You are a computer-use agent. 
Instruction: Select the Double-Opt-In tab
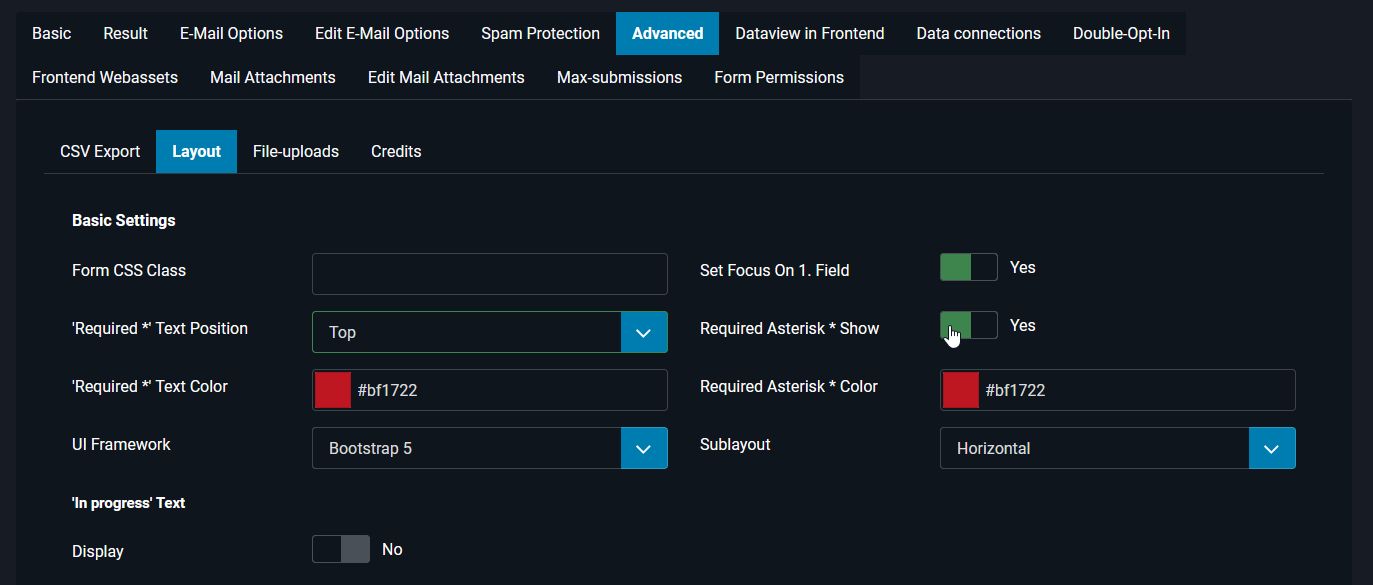coord(1121,33)
